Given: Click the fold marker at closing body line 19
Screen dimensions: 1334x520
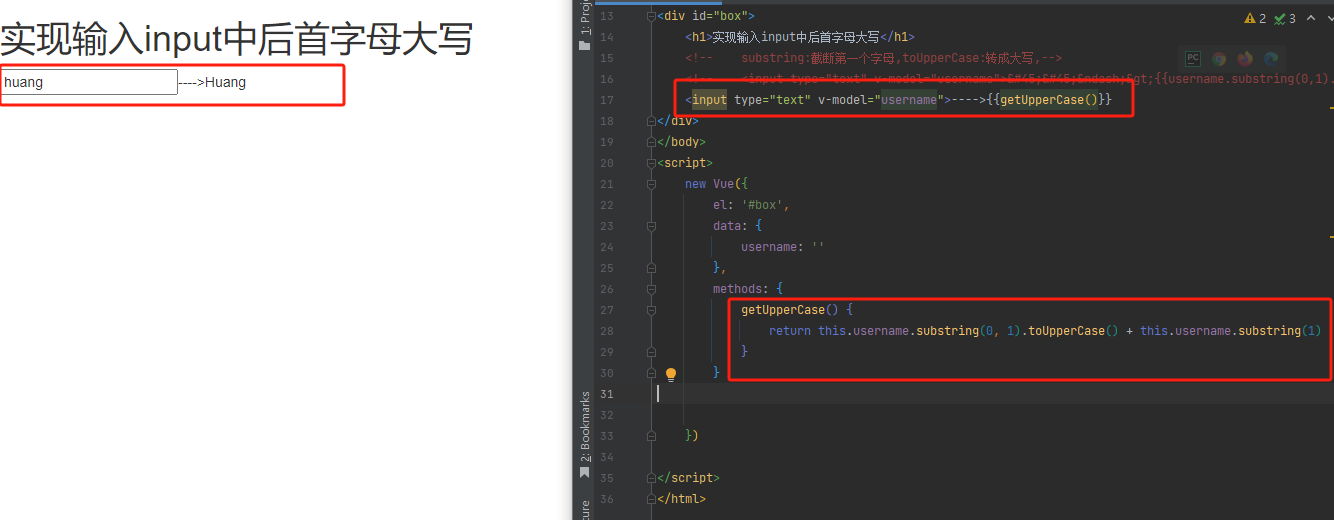Looking at the screenshot, I should point(652,142).
